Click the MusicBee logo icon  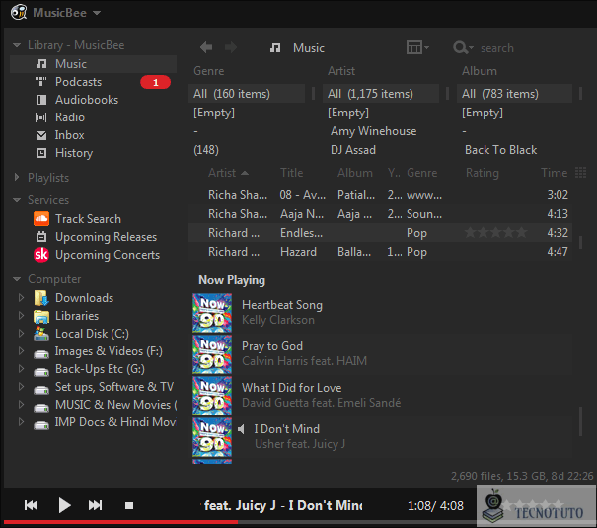pyautogui.click(x=19, y=12)
